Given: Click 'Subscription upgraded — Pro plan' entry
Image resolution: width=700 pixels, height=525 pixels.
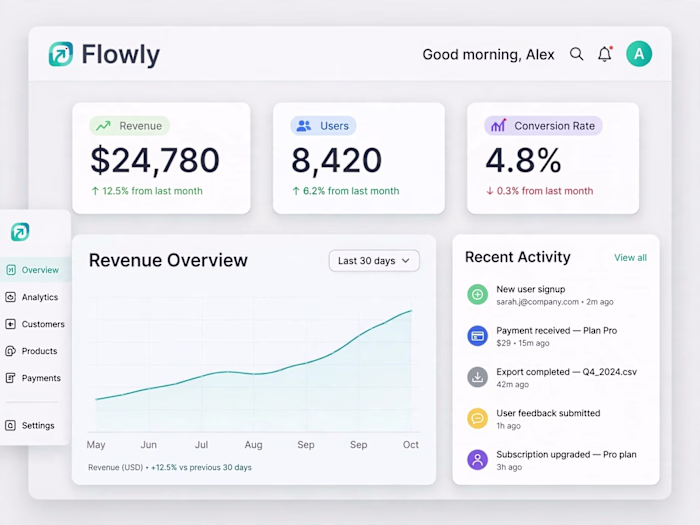Looking at the screenshot, I should [x=567, y=454].
